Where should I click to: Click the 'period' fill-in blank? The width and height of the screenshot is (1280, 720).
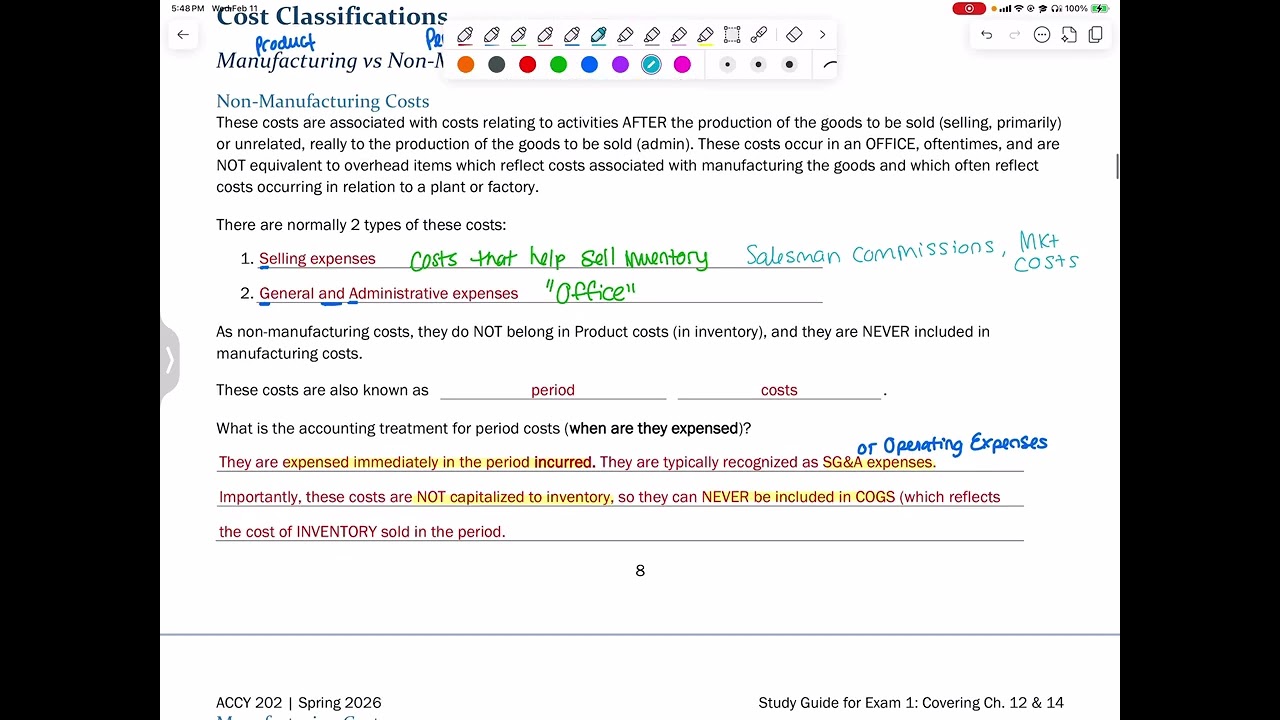pyautogui.click(x=553, y=390)
